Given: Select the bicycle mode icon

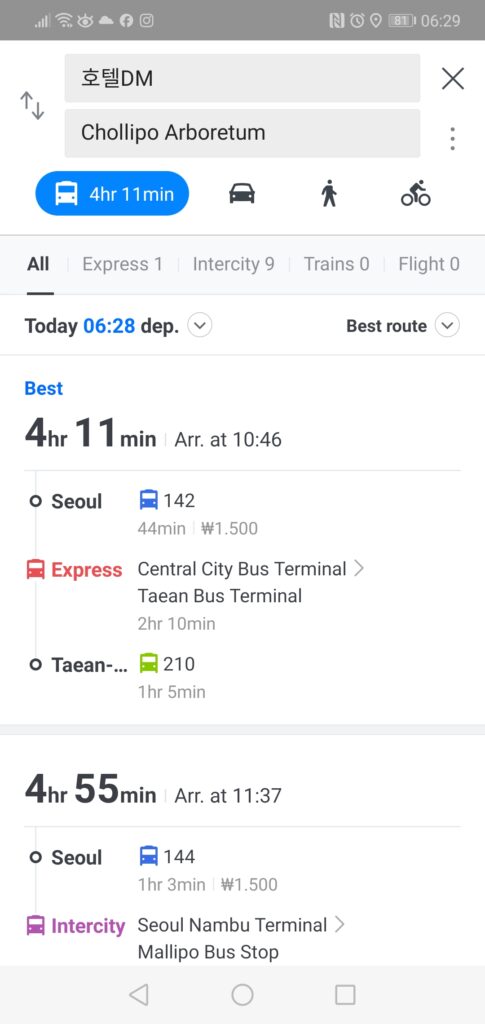Looking at the screenshot, I should click(416, 193).
